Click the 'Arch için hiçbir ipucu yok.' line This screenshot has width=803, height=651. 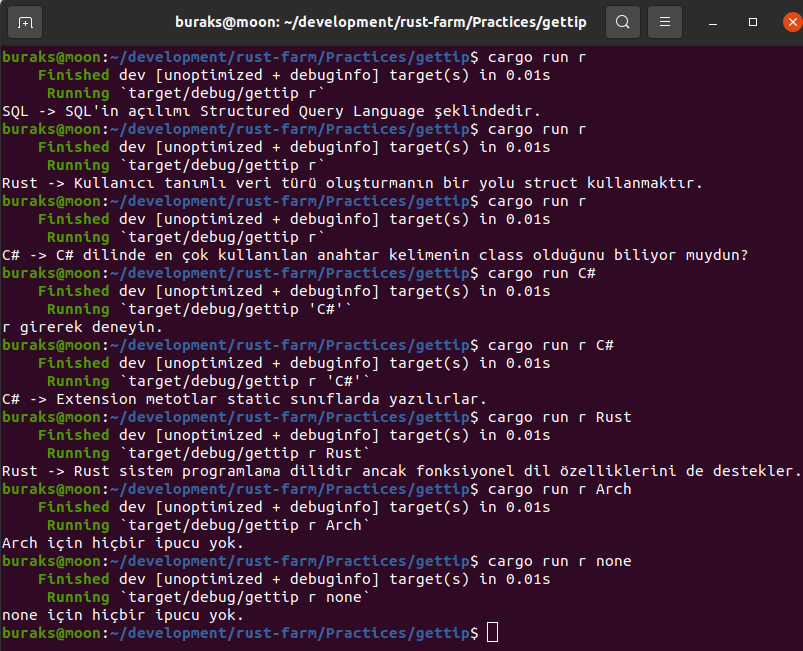click(x=123, y=543)
